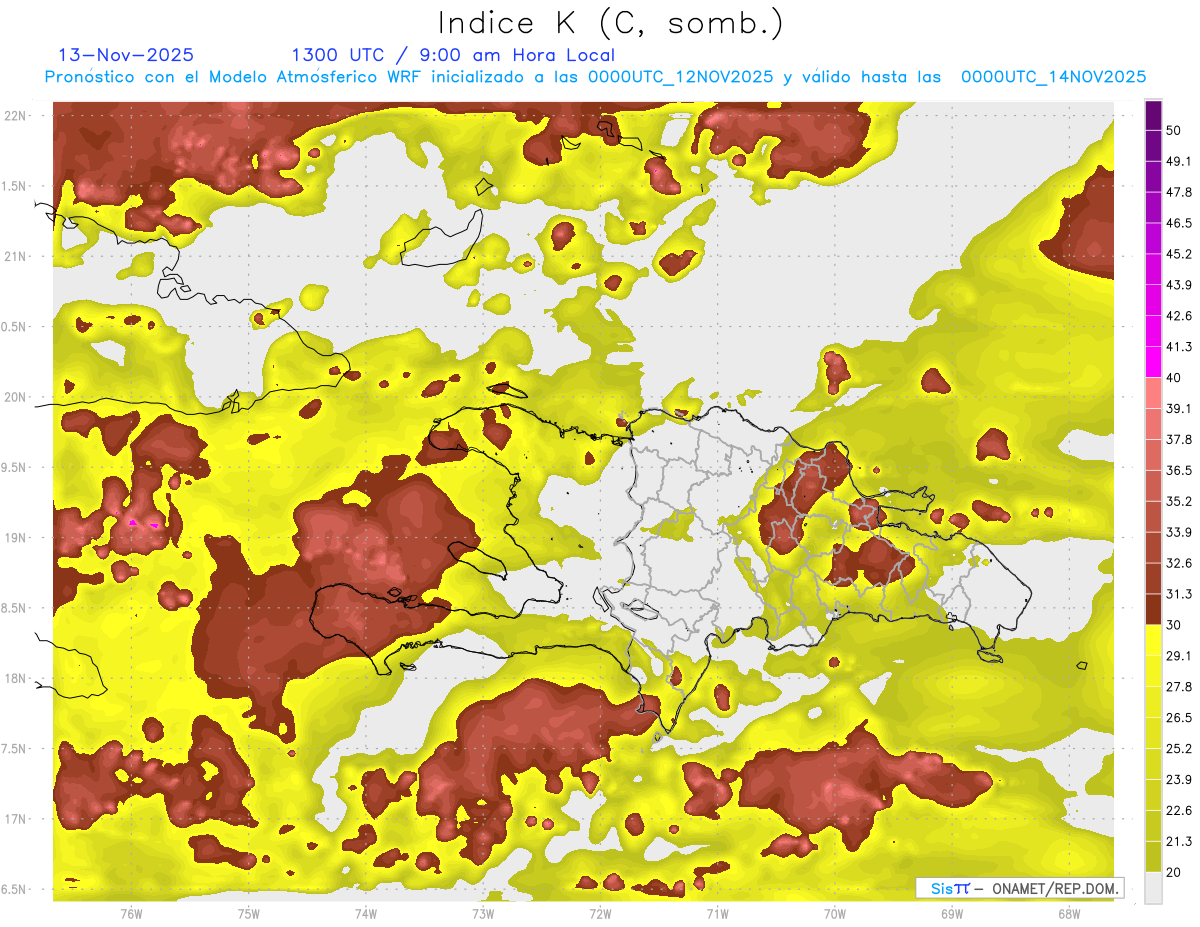Click the '69W' longitude axis label

(952, 913)
